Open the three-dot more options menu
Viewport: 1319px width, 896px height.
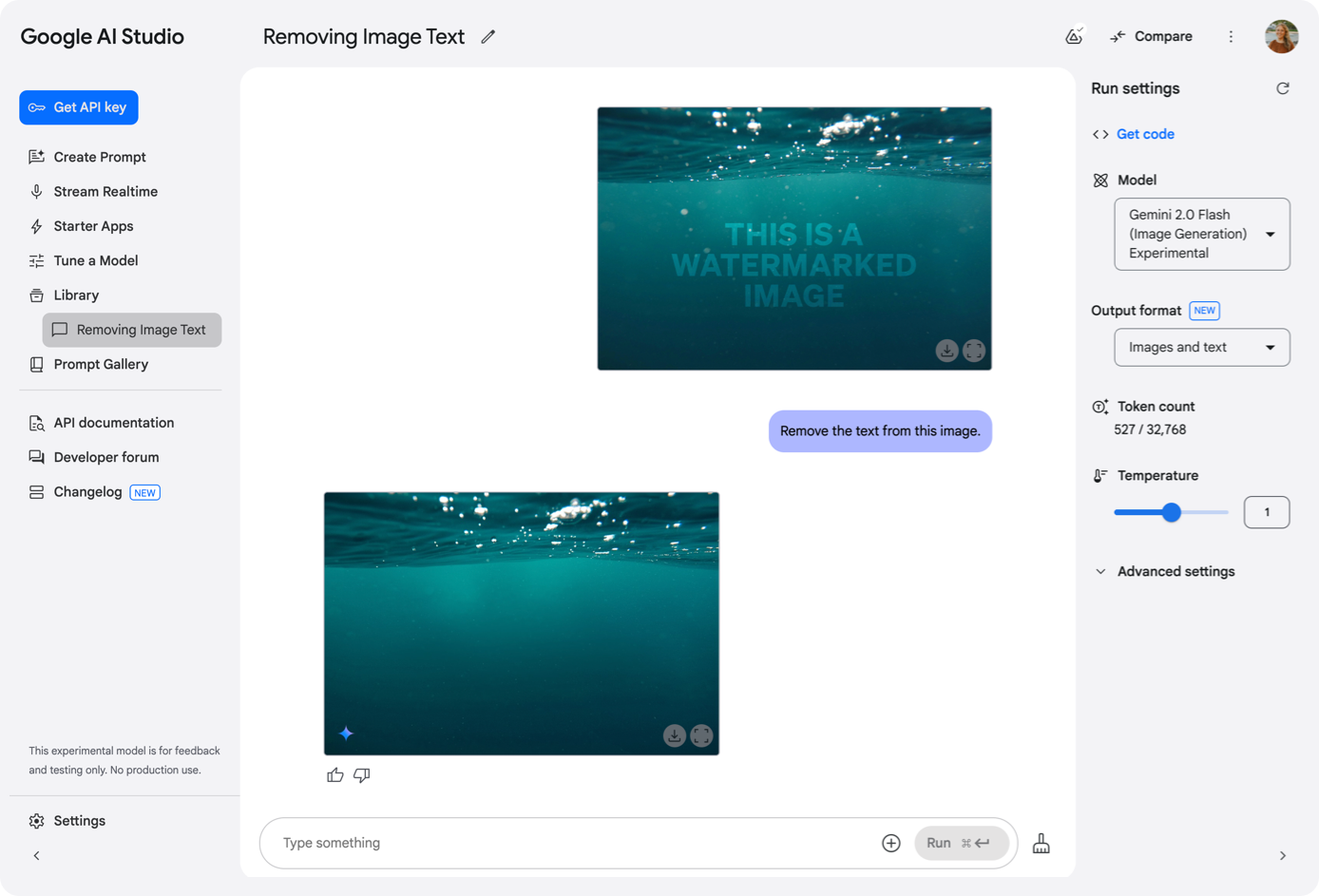click(1231, 36)
